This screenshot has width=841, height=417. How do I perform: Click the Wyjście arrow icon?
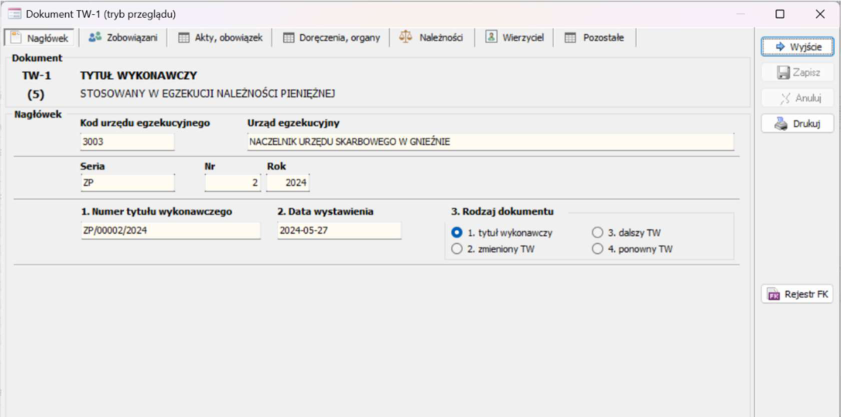(780, 47)
